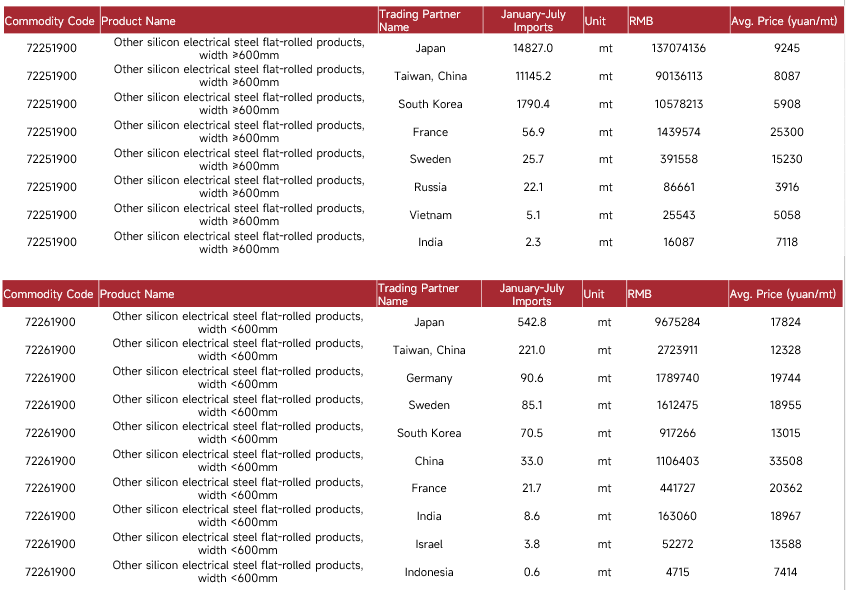Image resolution: width=846 pixels, height=590 pixels.
Task: Select the RMB value 1106403 for China
Action: 677,461
